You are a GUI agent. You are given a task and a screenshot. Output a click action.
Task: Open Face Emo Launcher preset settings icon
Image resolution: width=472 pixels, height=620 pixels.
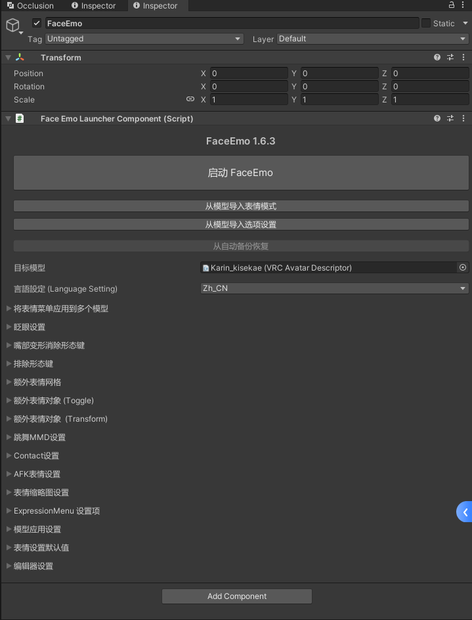pos(450,118)
